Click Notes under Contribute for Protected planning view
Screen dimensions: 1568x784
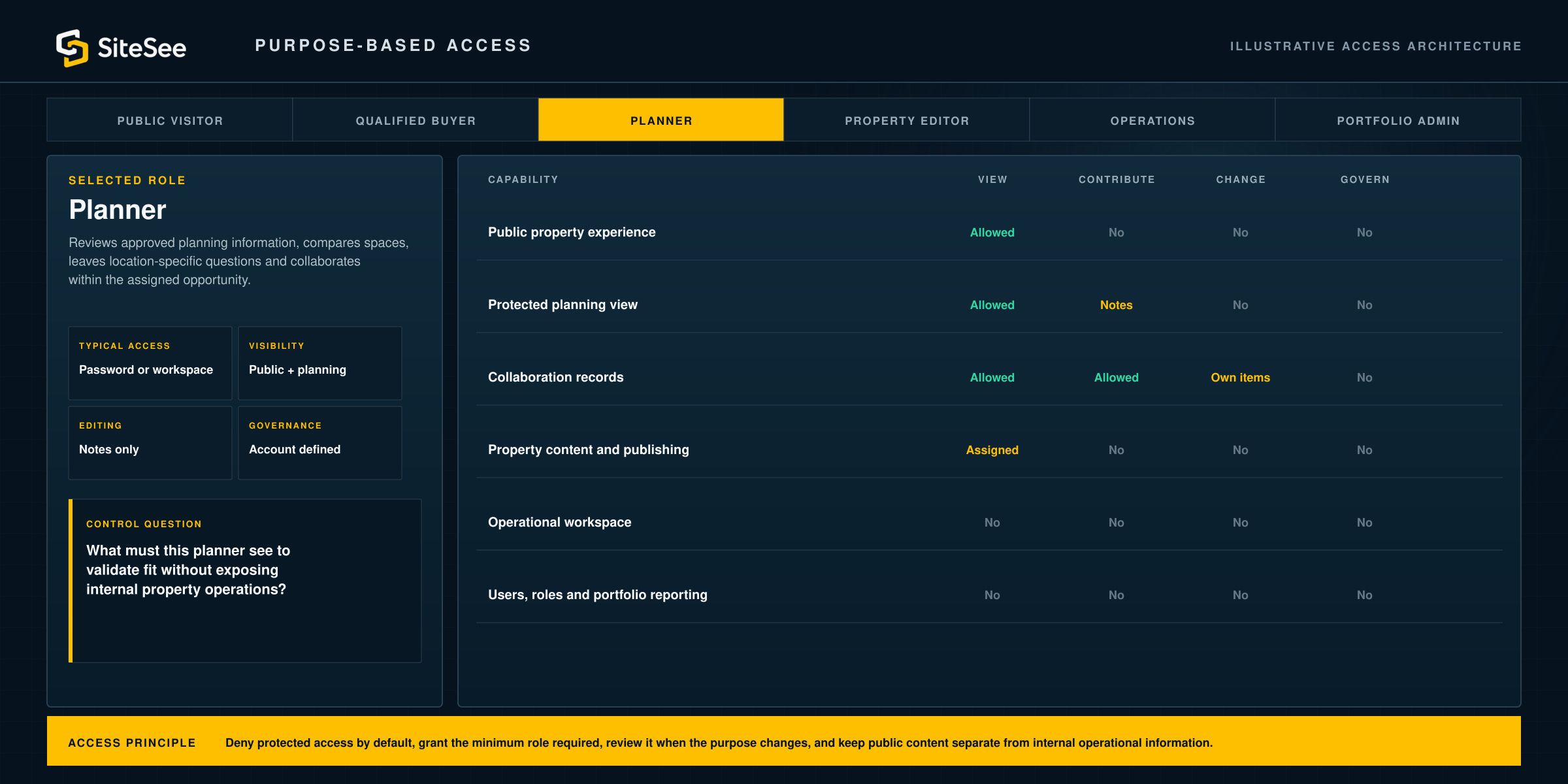click(1117, 305)
